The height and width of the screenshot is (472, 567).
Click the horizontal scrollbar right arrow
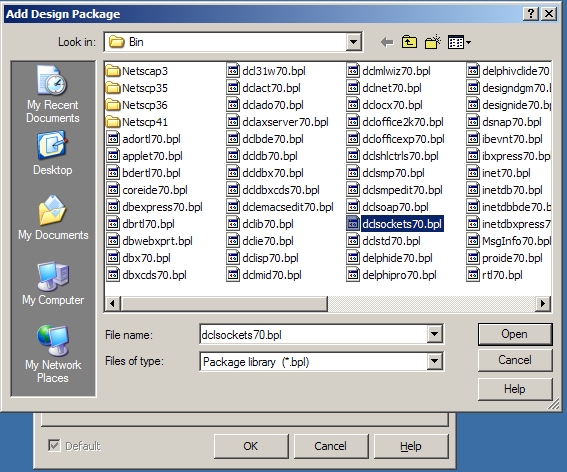pos(542,303)
